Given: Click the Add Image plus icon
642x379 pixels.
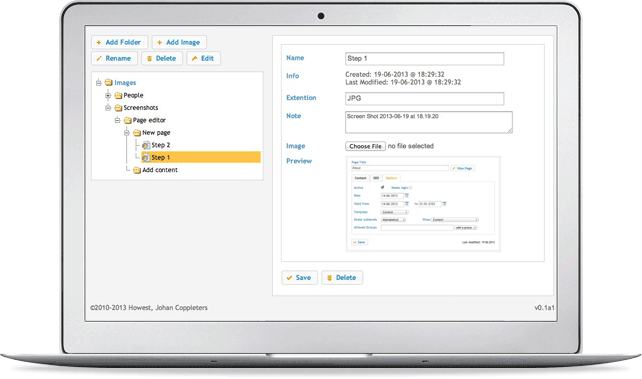Looking at the screenshot, I should tap(160, 43).
